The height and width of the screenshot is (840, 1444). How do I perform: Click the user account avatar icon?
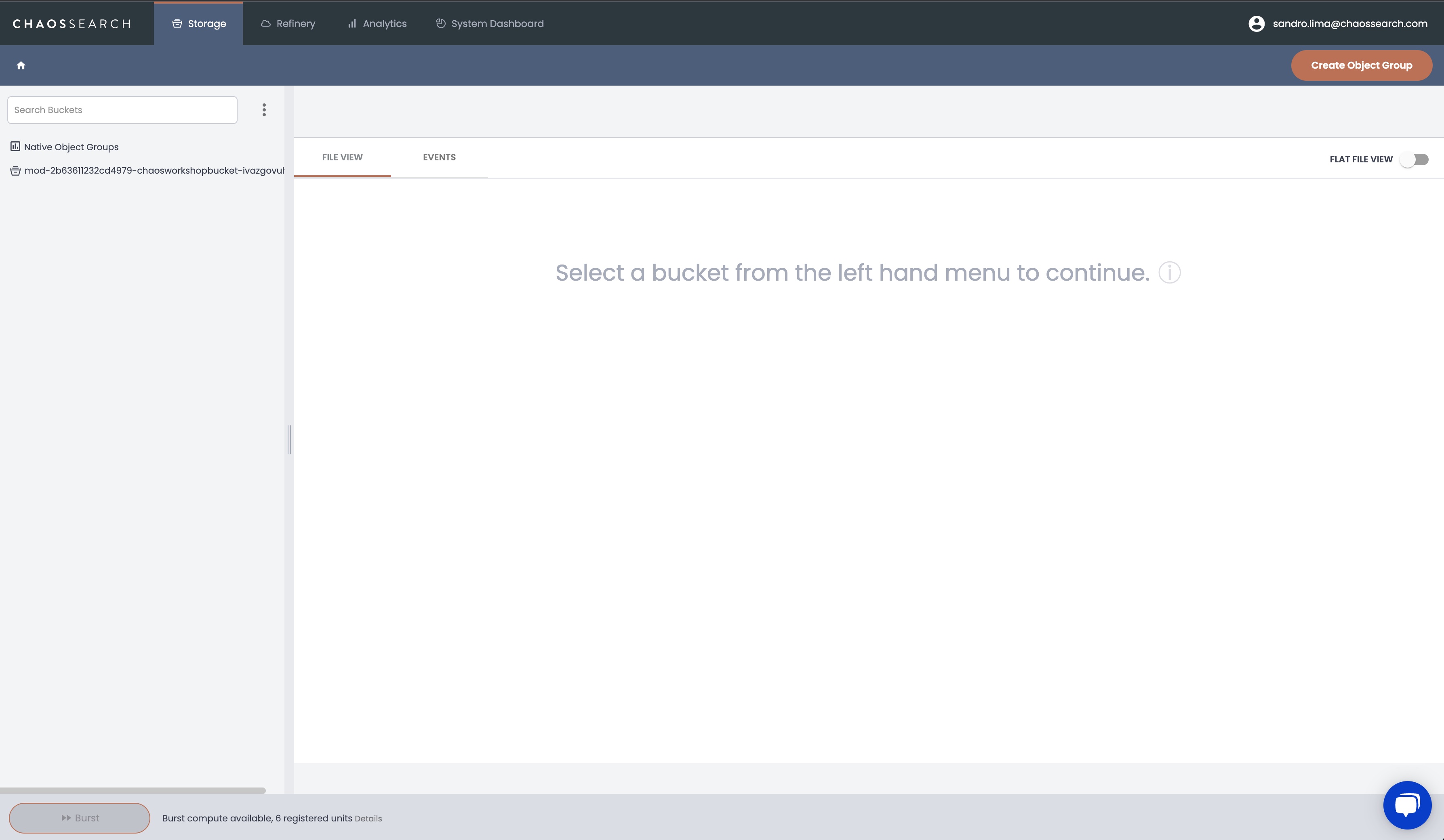click(1256, 23)
